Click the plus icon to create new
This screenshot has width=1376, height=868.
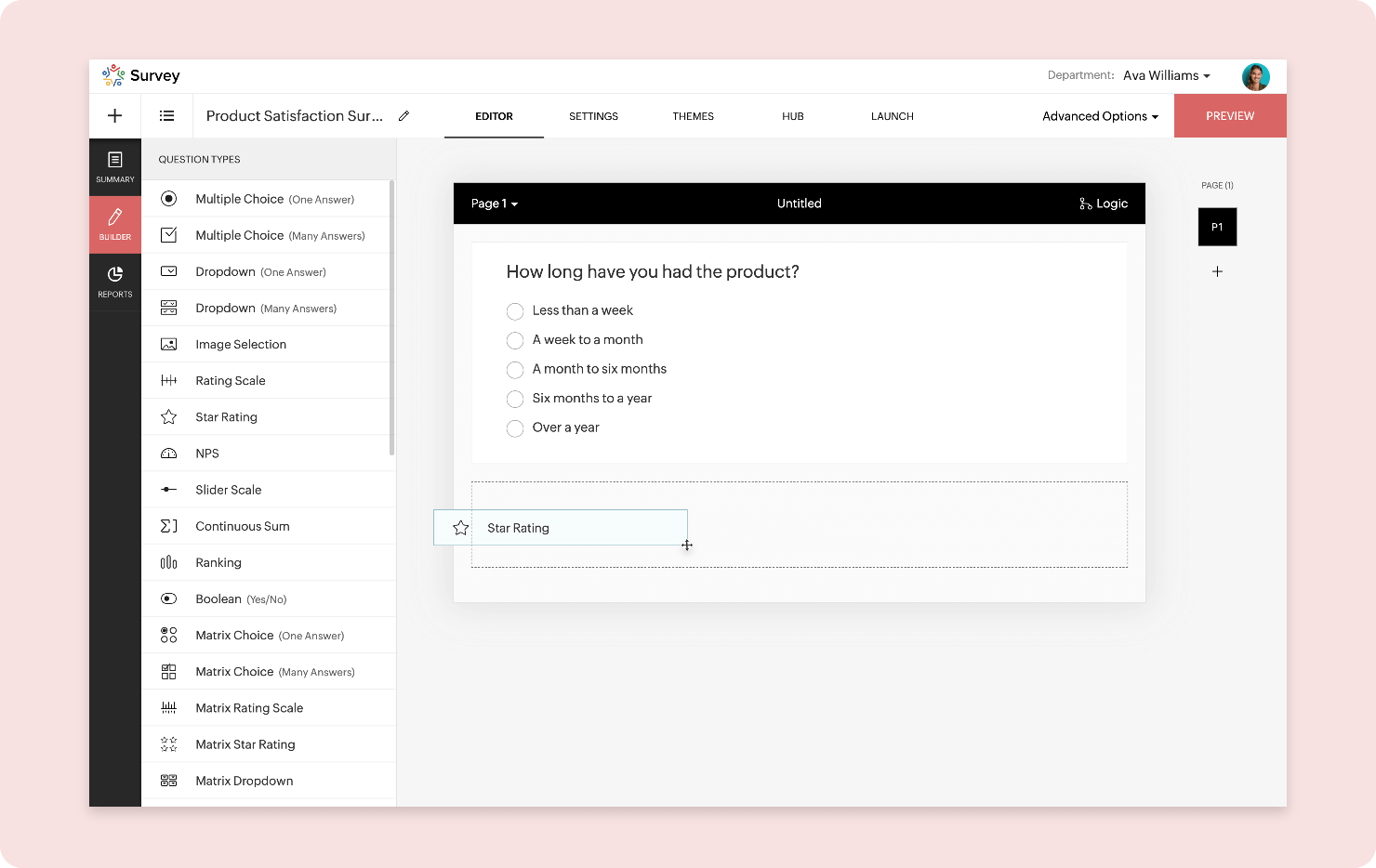114,116
